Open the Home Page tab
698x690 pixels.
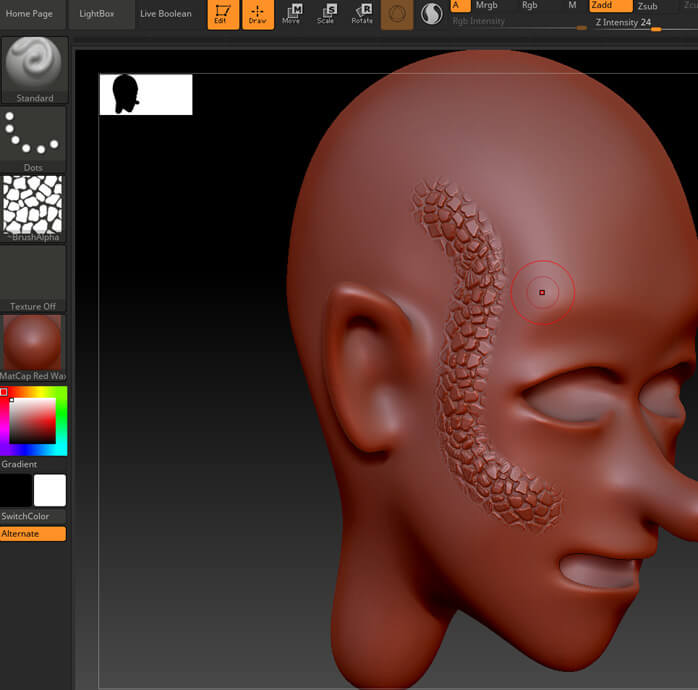(30, 14)
